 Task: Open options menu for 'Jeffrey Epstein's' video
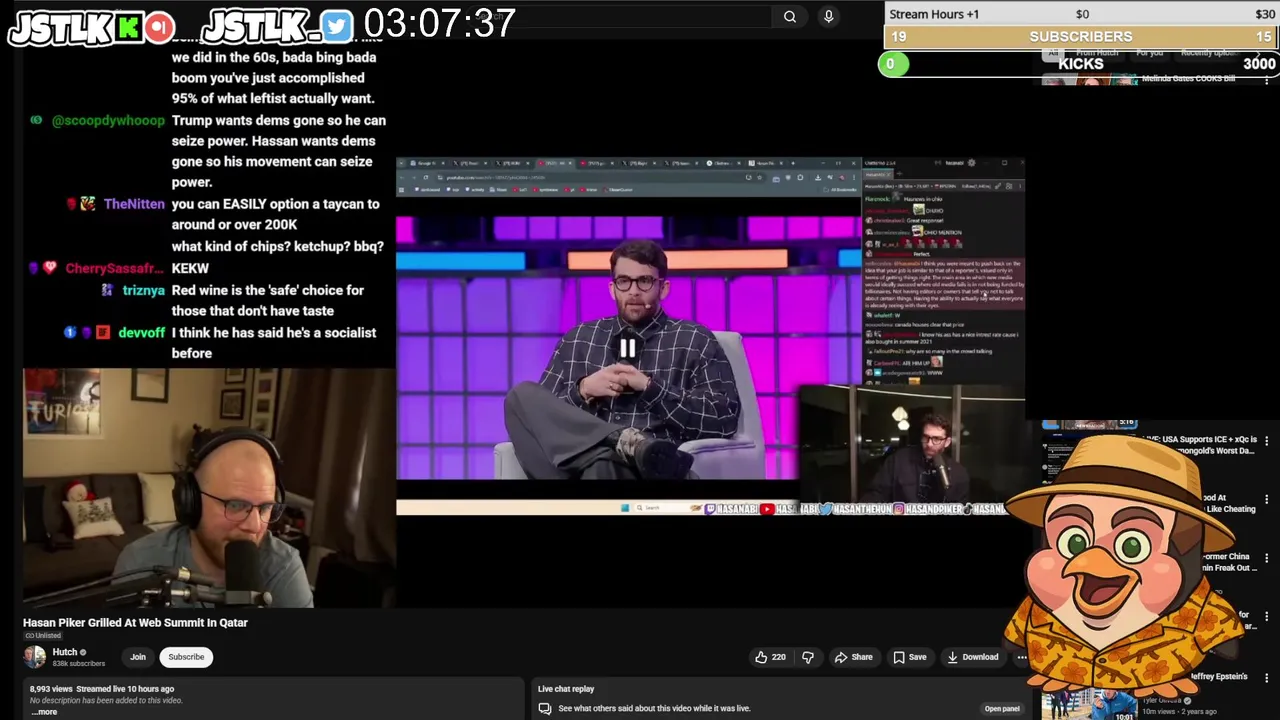1267,677
